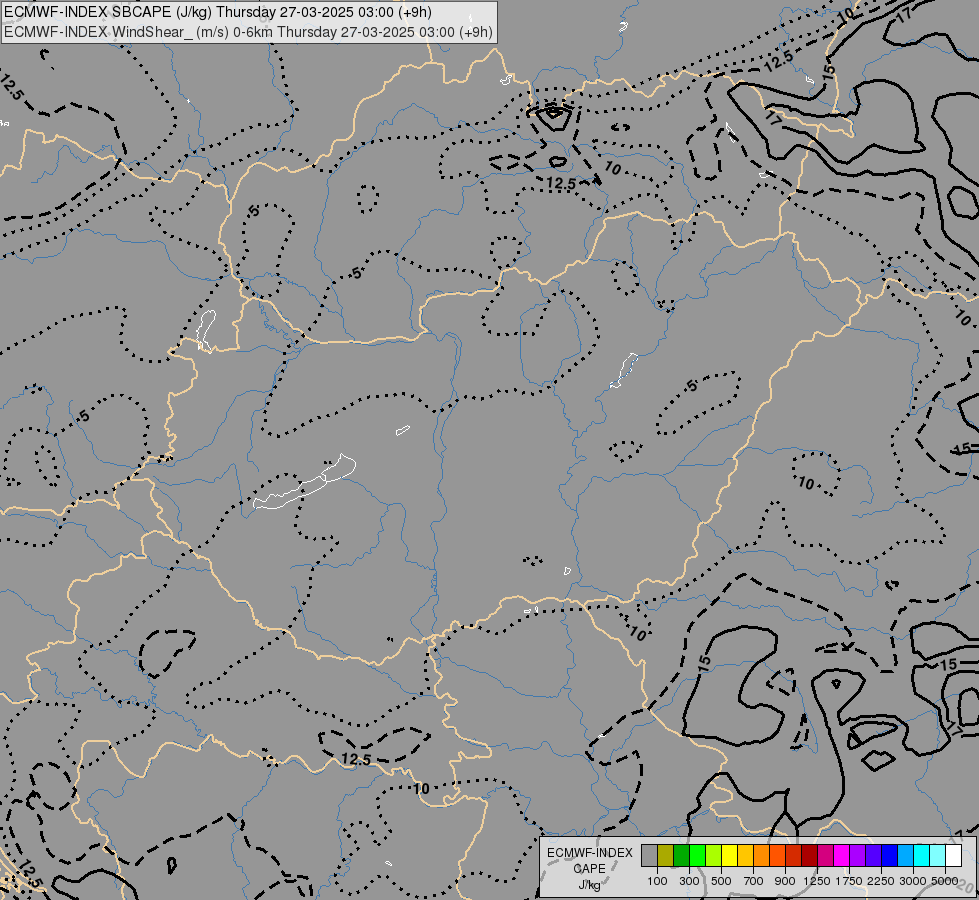The height and width of the screenshot is (900, 979).
Task: Pick the dark green legend swatch
Action: [x=682, y=855]
